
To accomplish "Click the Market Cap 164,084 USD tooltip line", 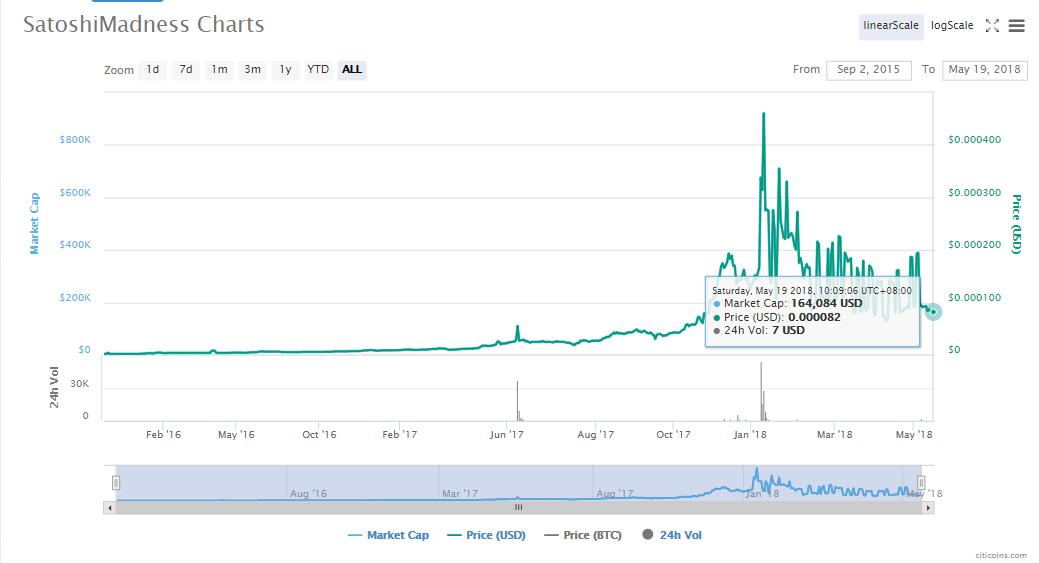I will [789, 303].
